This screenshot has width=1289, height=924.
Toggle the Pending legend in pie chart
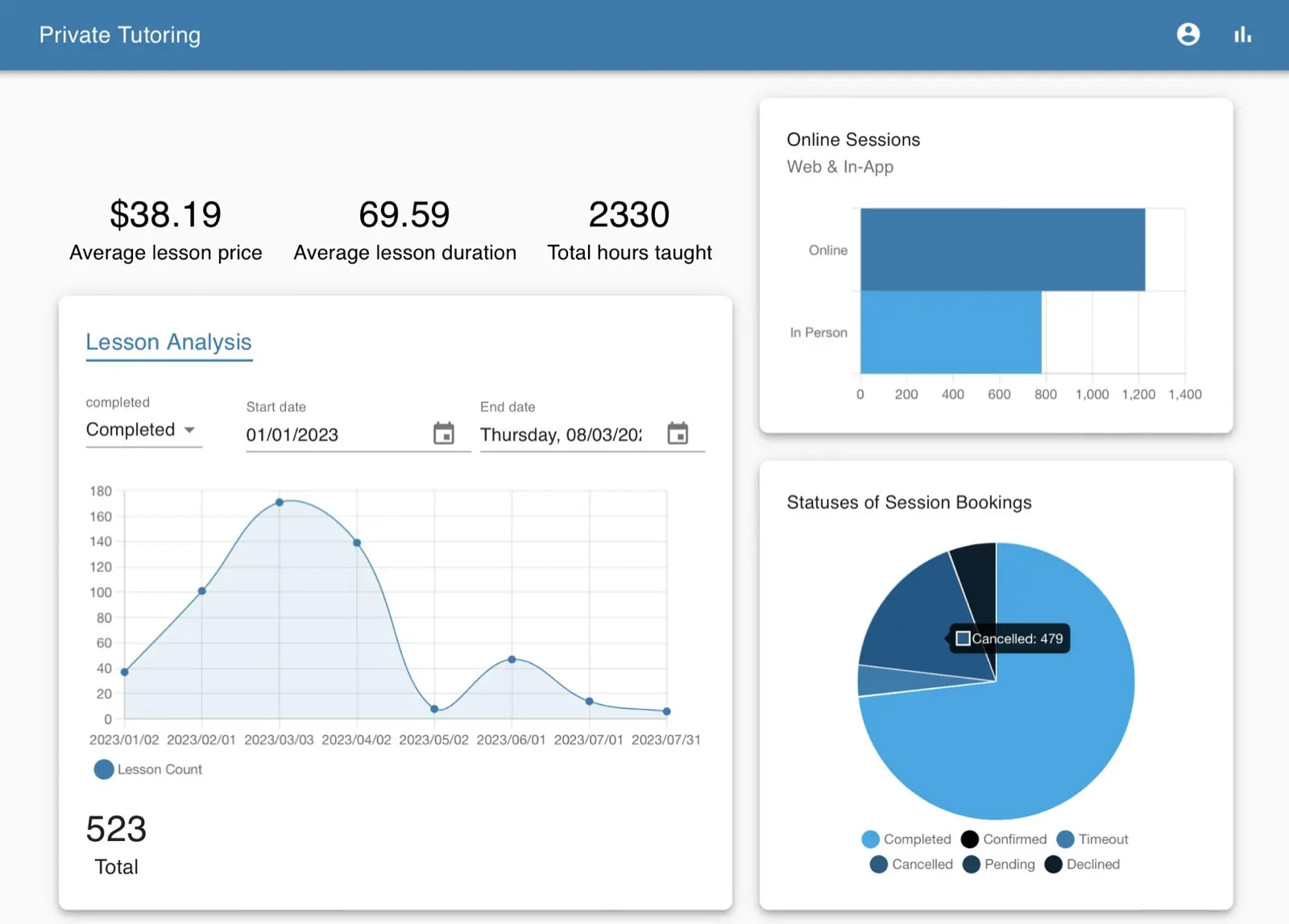[x=999, y=864]
